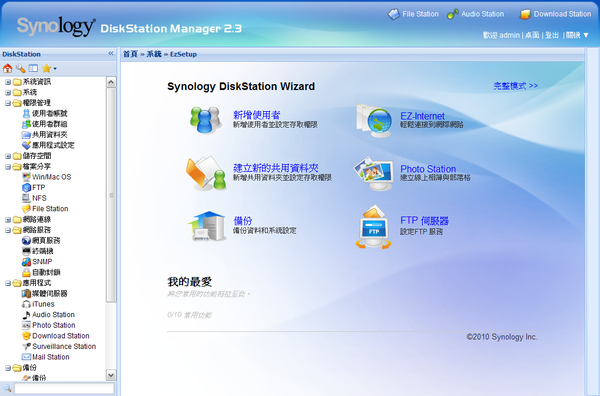The image size is (600, 396).
Task: Click the wrench and key icon in the sidebar toolbar
Action: tap(21, 68)
